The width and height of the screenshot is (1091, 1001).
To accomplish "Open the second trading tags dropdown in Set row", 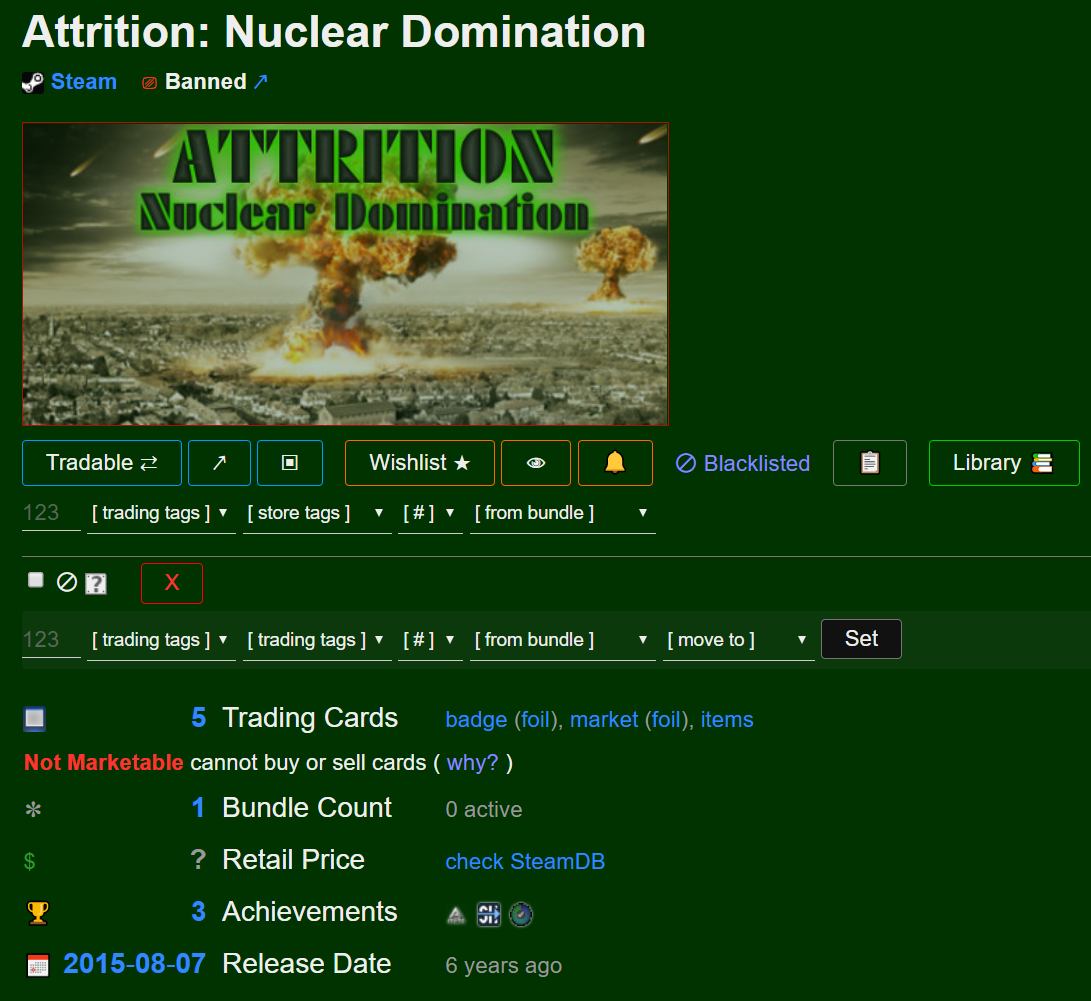I will coord(317,640).
